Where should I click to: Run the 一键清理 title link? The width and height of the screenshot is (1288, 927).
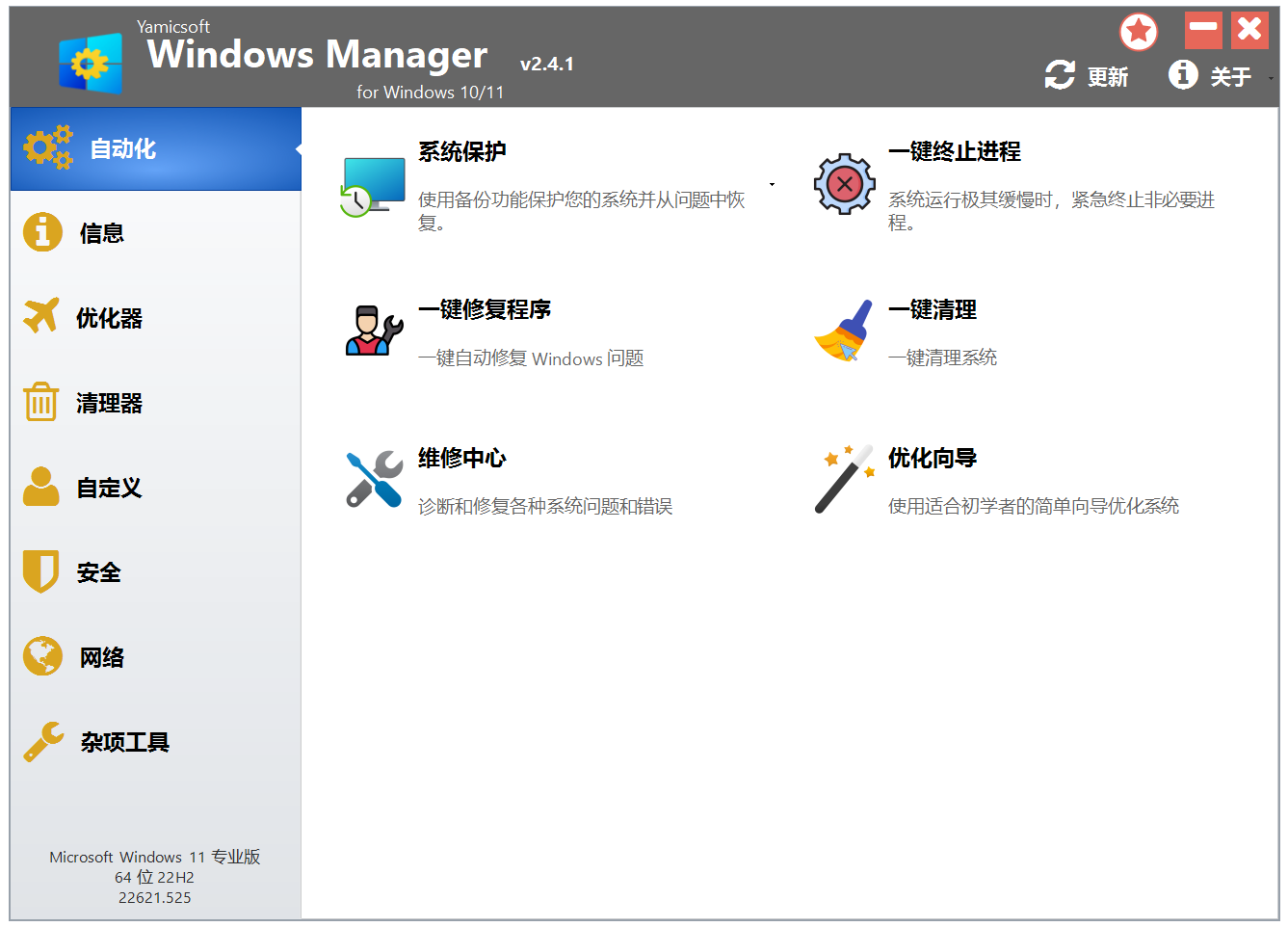click(933, 309)
